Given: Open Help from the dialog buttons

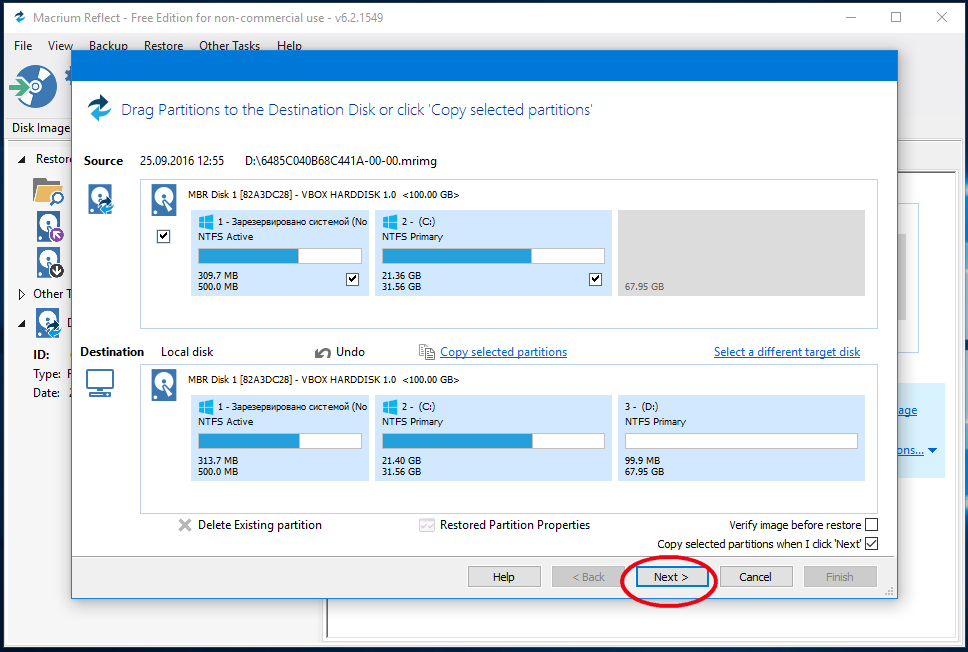Looking at the screenshot, I should pos(504,577).
